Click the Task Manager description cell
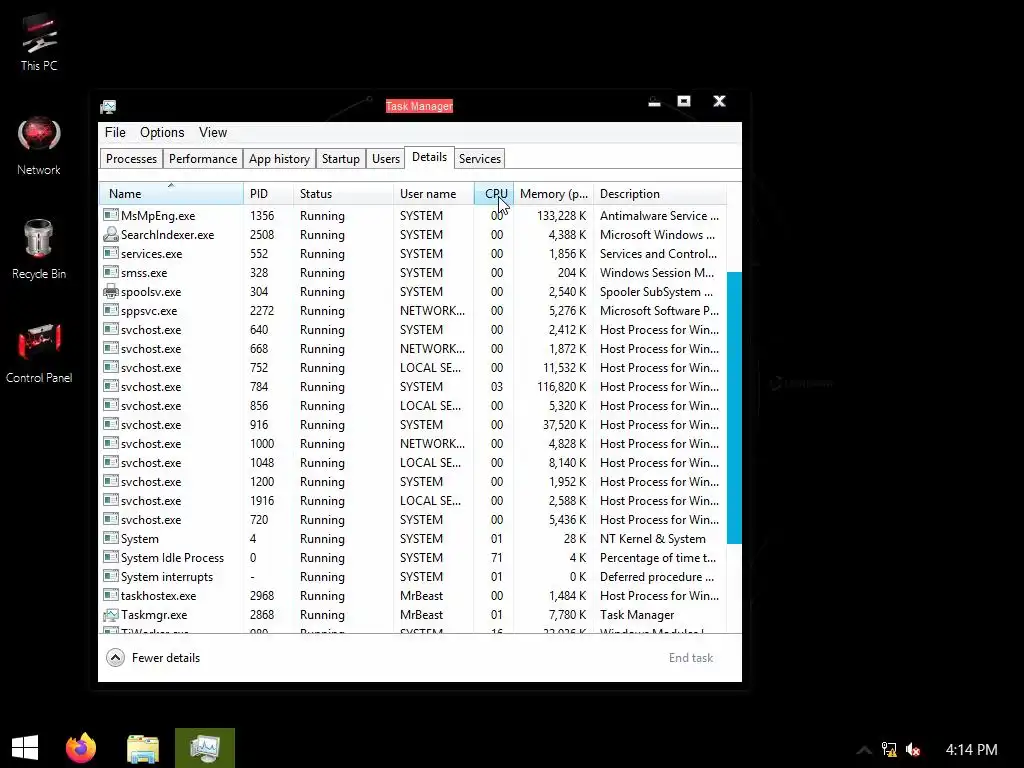This screenshot has height=768, width=1024. pos(637,615)
